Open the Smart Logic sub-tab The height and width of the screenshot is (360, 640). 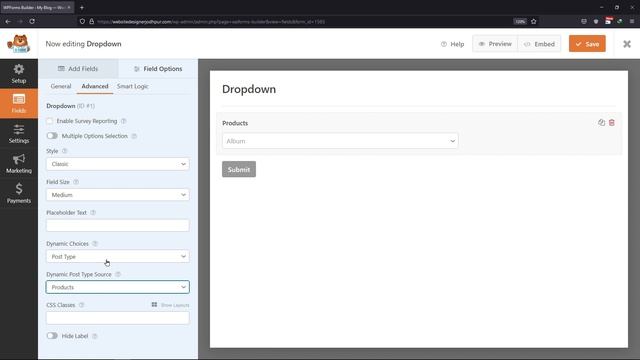click(133, 86)
